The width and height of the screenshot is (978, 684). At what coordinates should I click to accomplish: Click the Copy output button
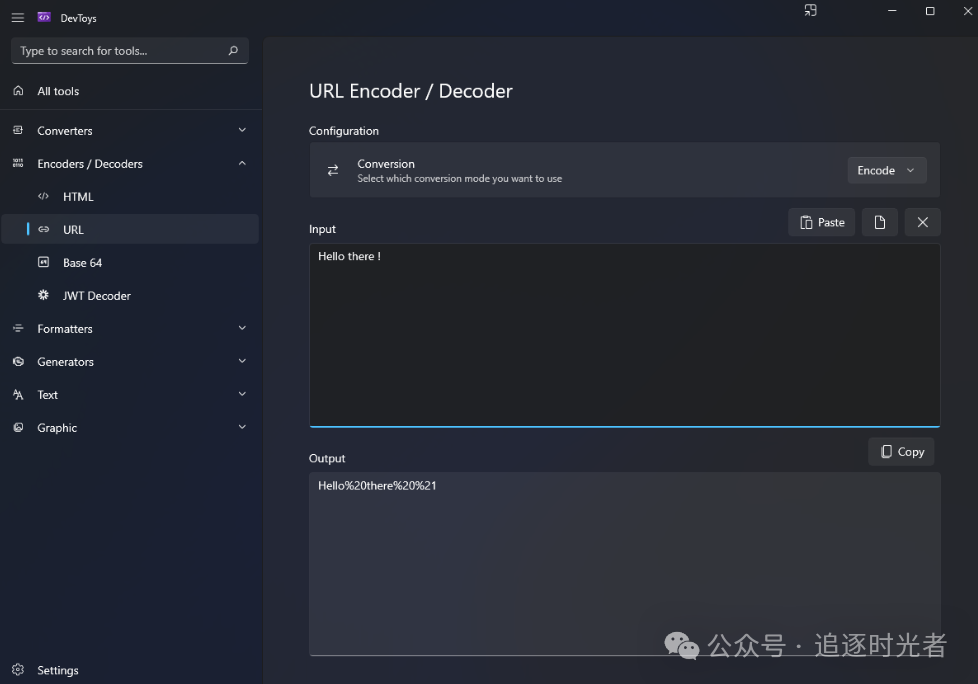[901, 451]
